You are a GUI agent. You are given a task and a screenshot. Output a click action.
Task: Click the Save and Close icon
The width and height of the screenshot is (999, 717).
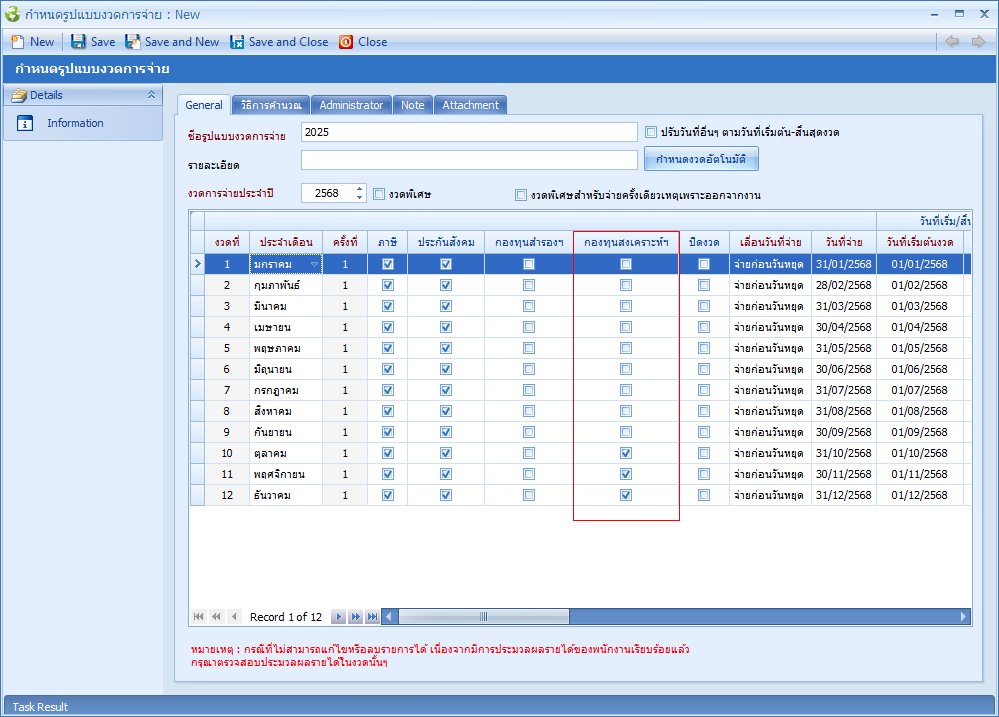coord(237,42)
